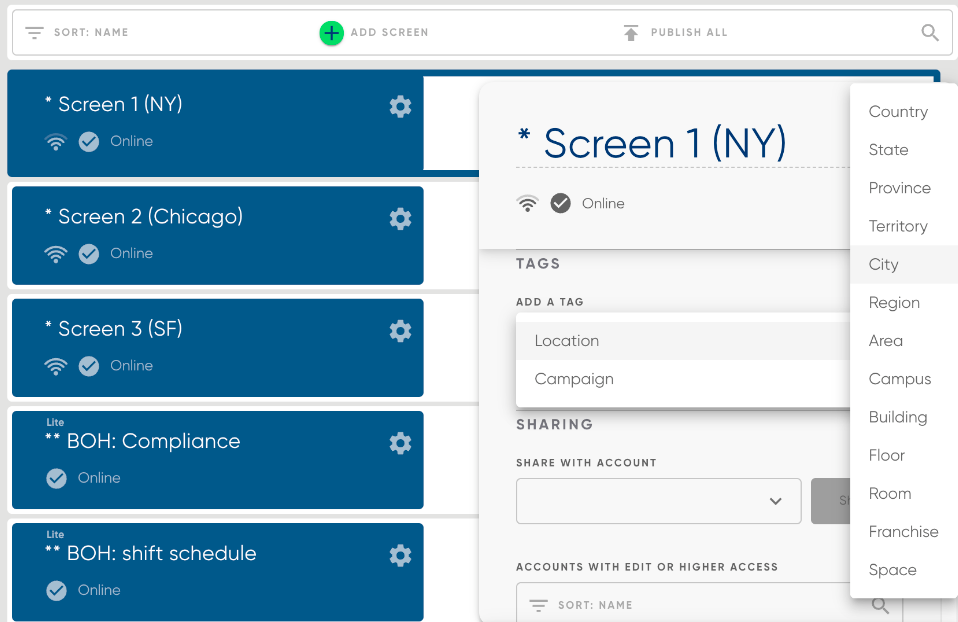Click search magnifier in accounts access list
Image resolution: width=958 pixels, height=622 pixels.
tap(880, 606)
